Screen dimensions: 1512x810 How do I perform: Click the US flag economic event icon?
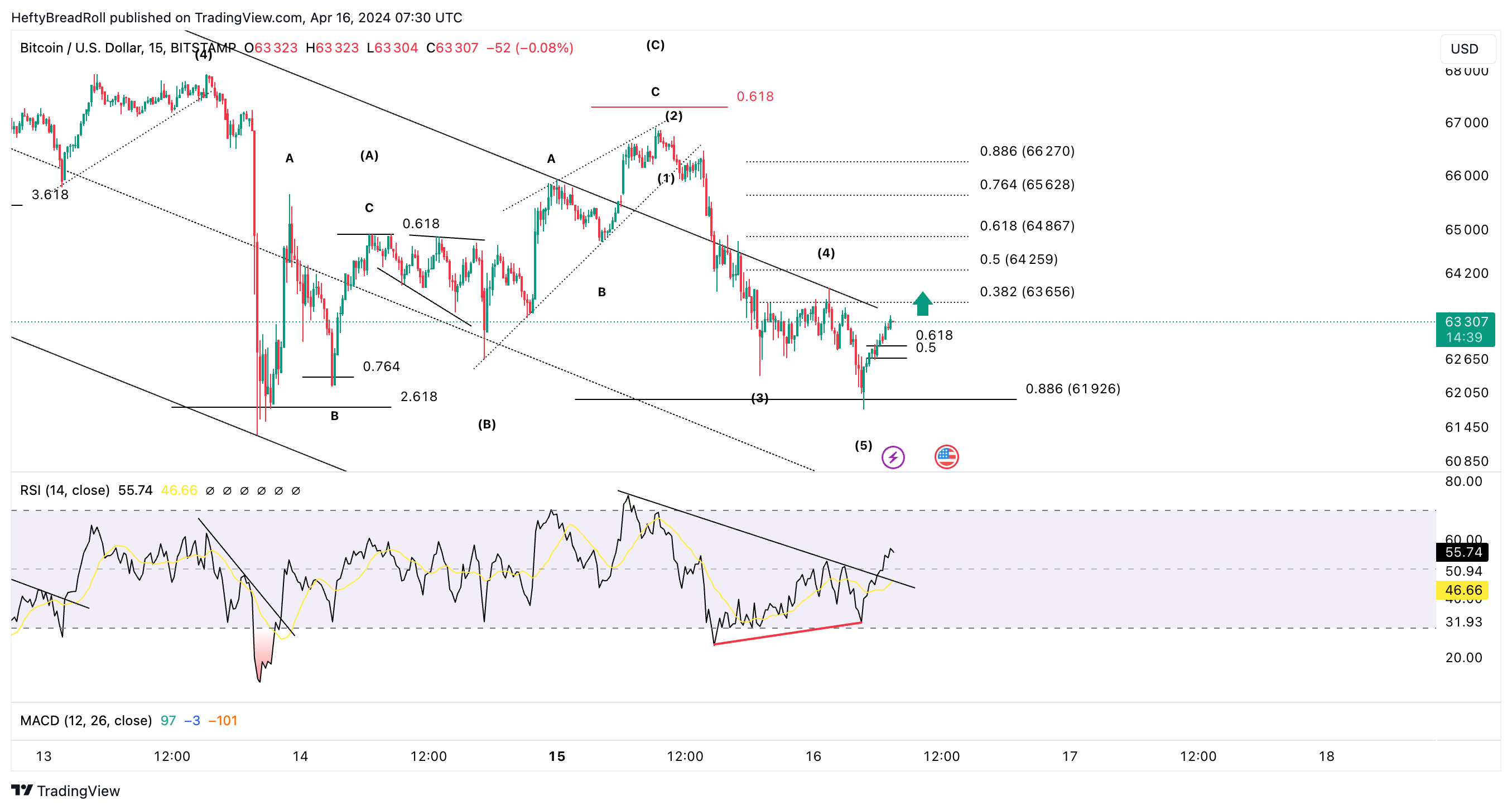click(946, 457)
